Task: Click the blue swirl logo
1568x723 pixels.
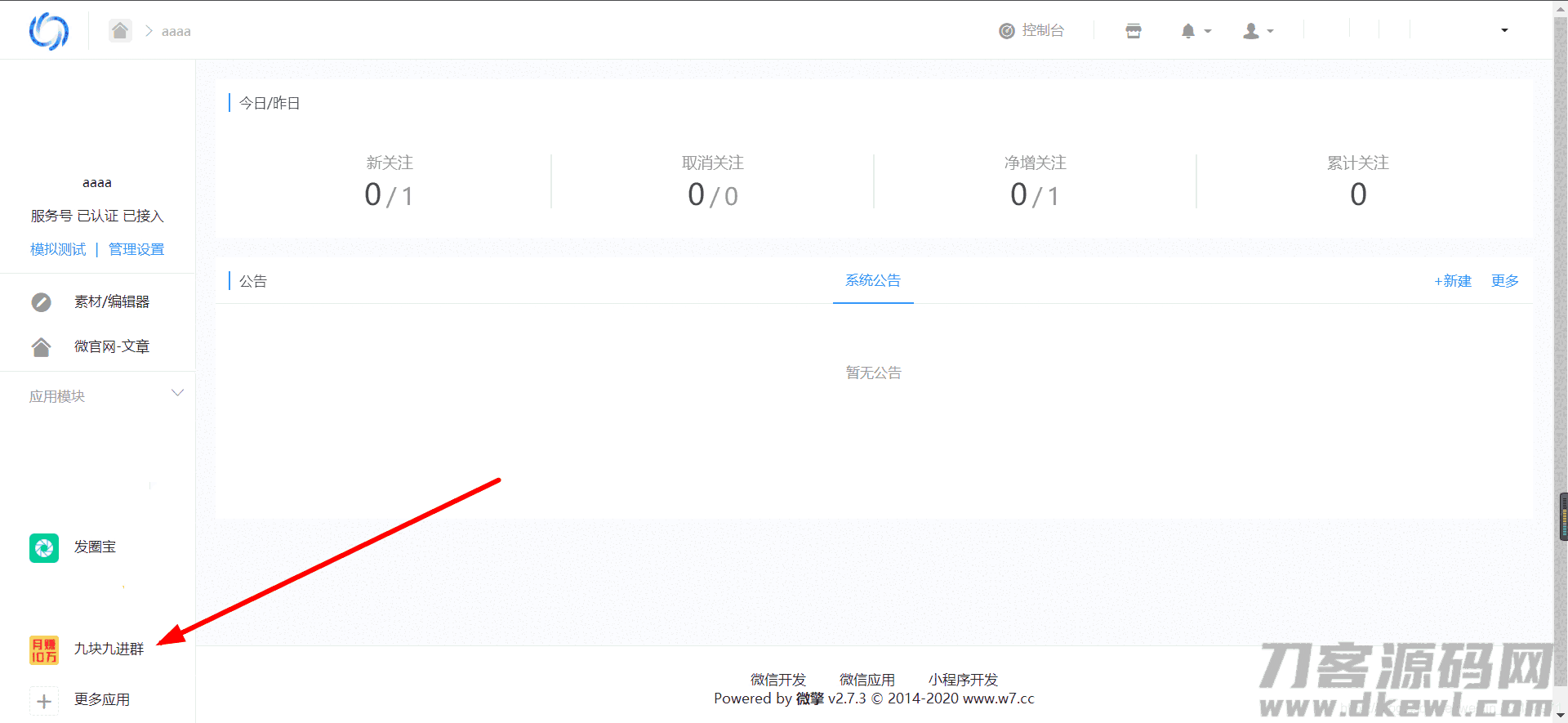Action: pyautogui.click(x=49, y=31)
